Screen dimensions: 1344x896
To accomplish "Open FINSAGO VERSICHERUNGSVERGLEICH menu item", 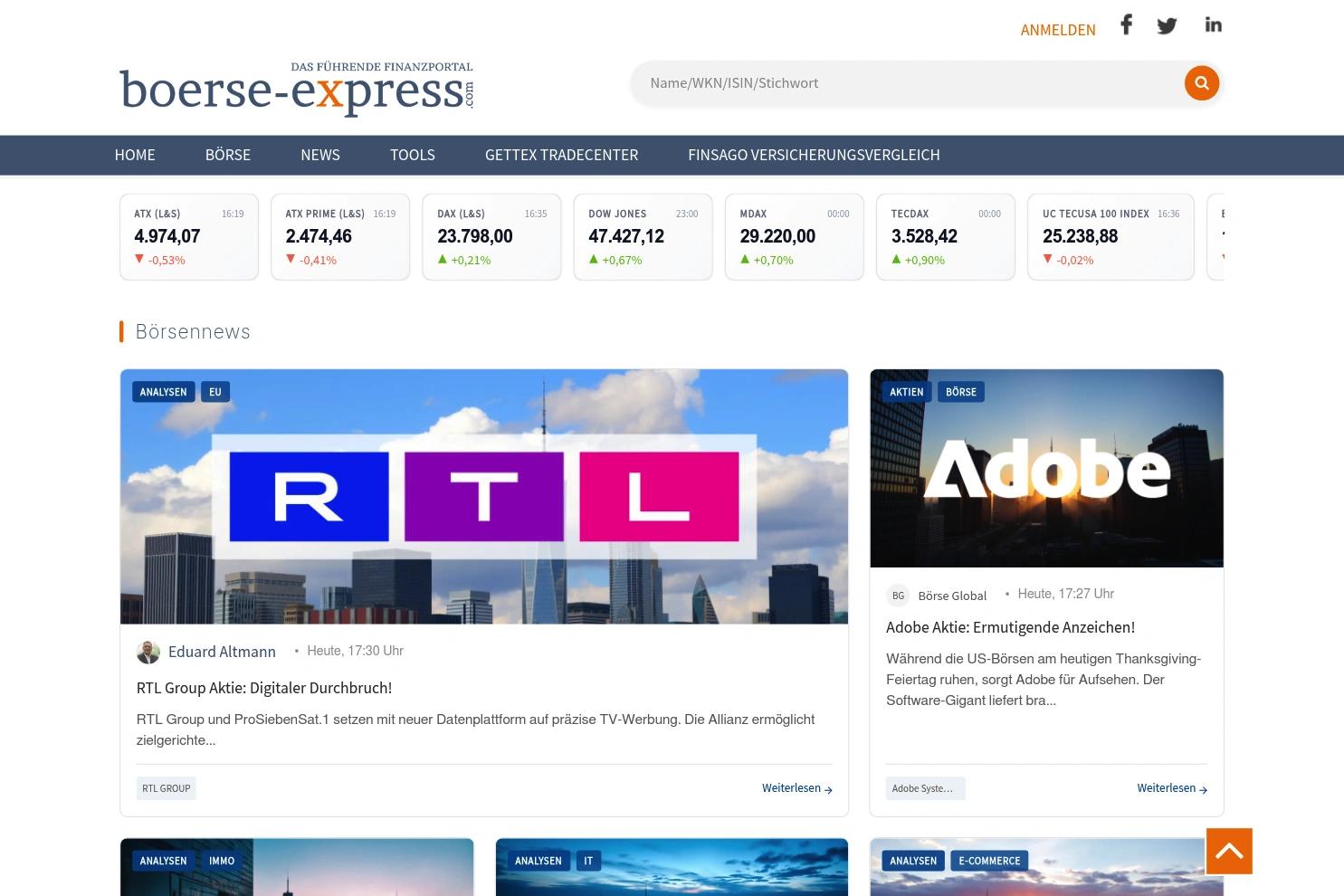I will point(814,155).
